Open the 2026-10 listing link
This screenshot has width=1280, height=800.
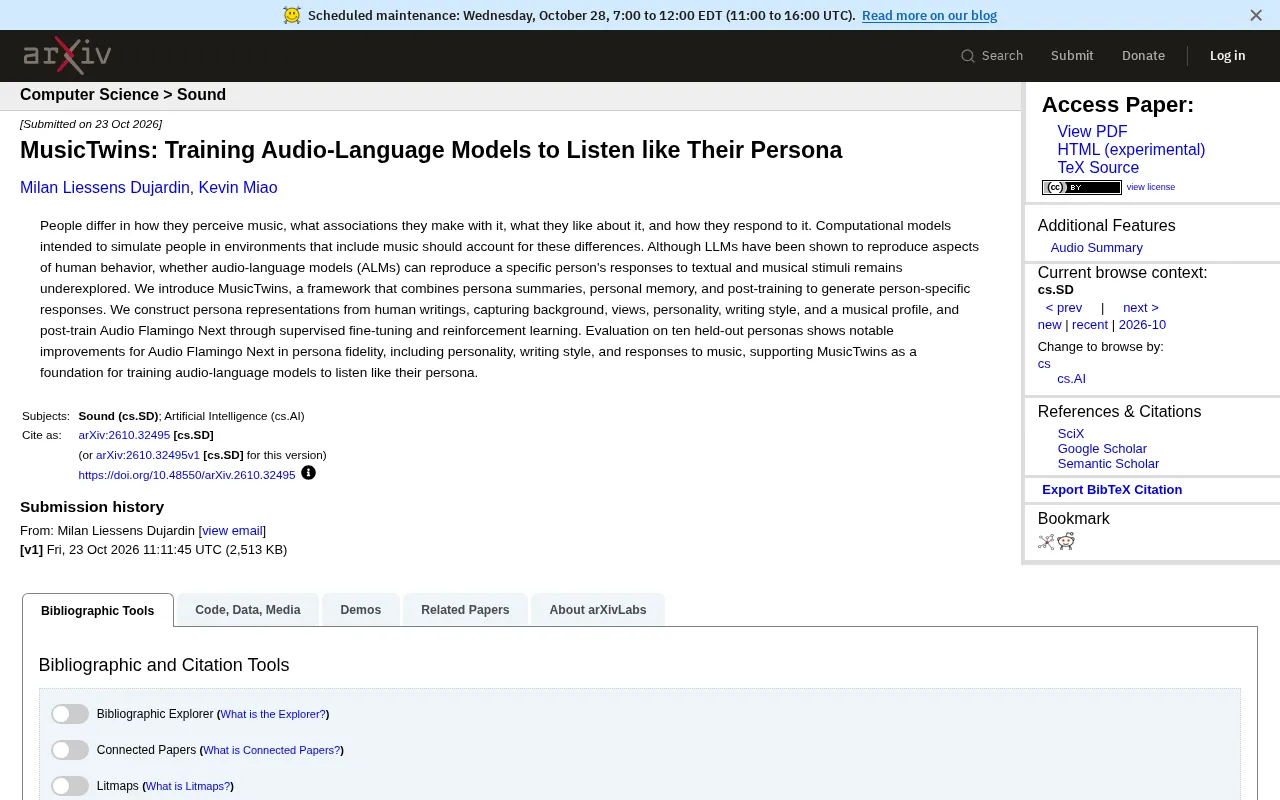1142,325
